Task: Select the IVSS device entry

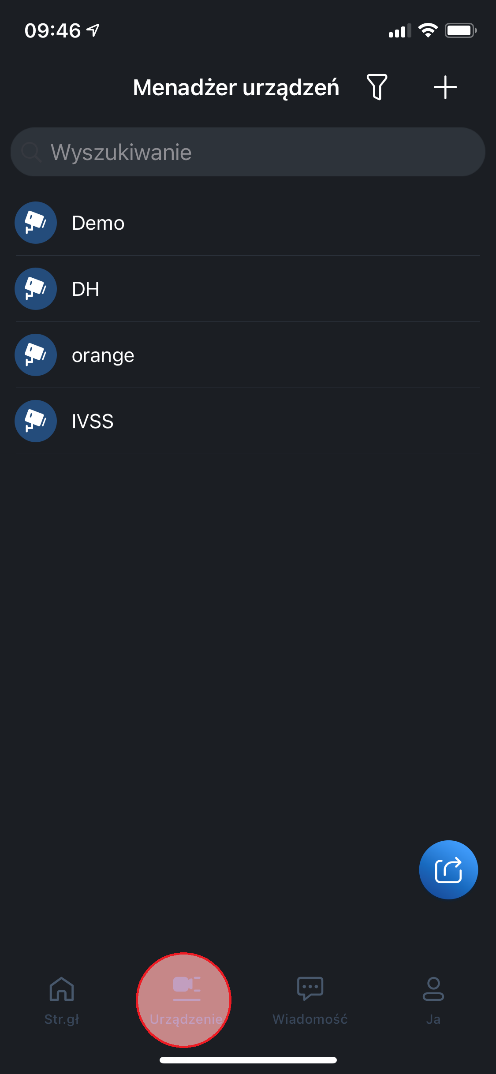Action: pos(248,421)
